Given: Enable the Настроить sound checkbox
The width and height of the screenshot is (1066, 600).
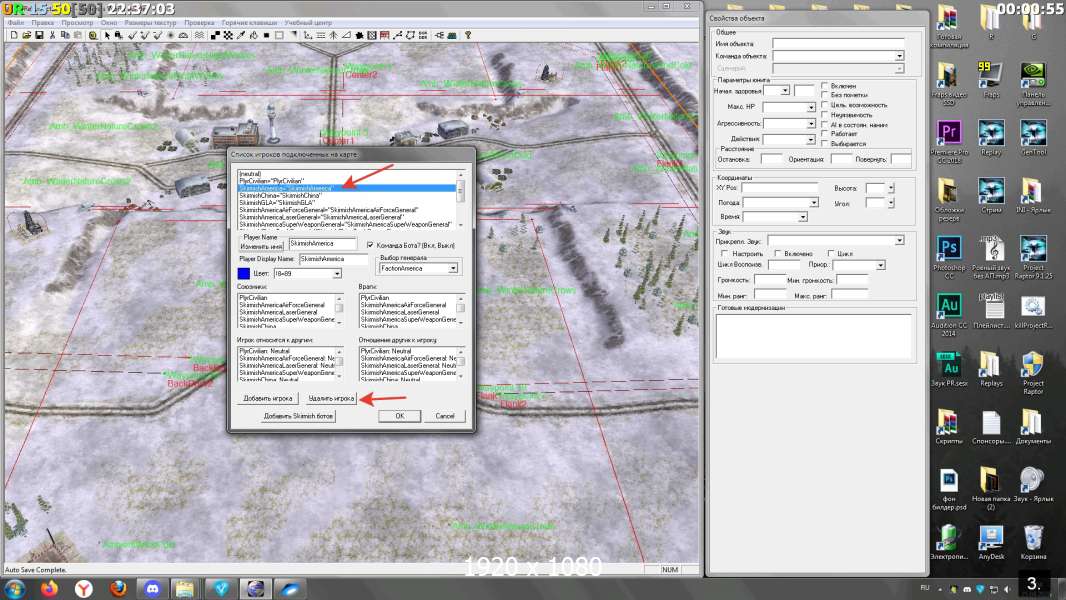Looking at the screenshot, I should pyautogui.click(x=725, y=253).
